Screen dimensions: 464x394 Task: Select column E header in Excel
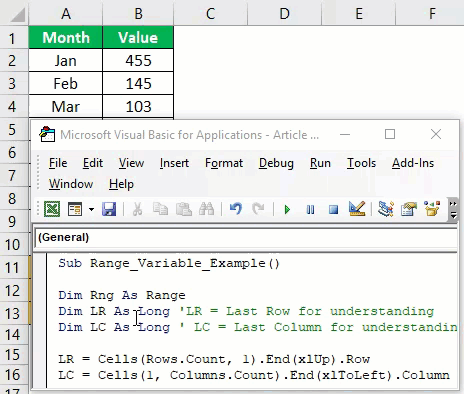tap(359, 14)
